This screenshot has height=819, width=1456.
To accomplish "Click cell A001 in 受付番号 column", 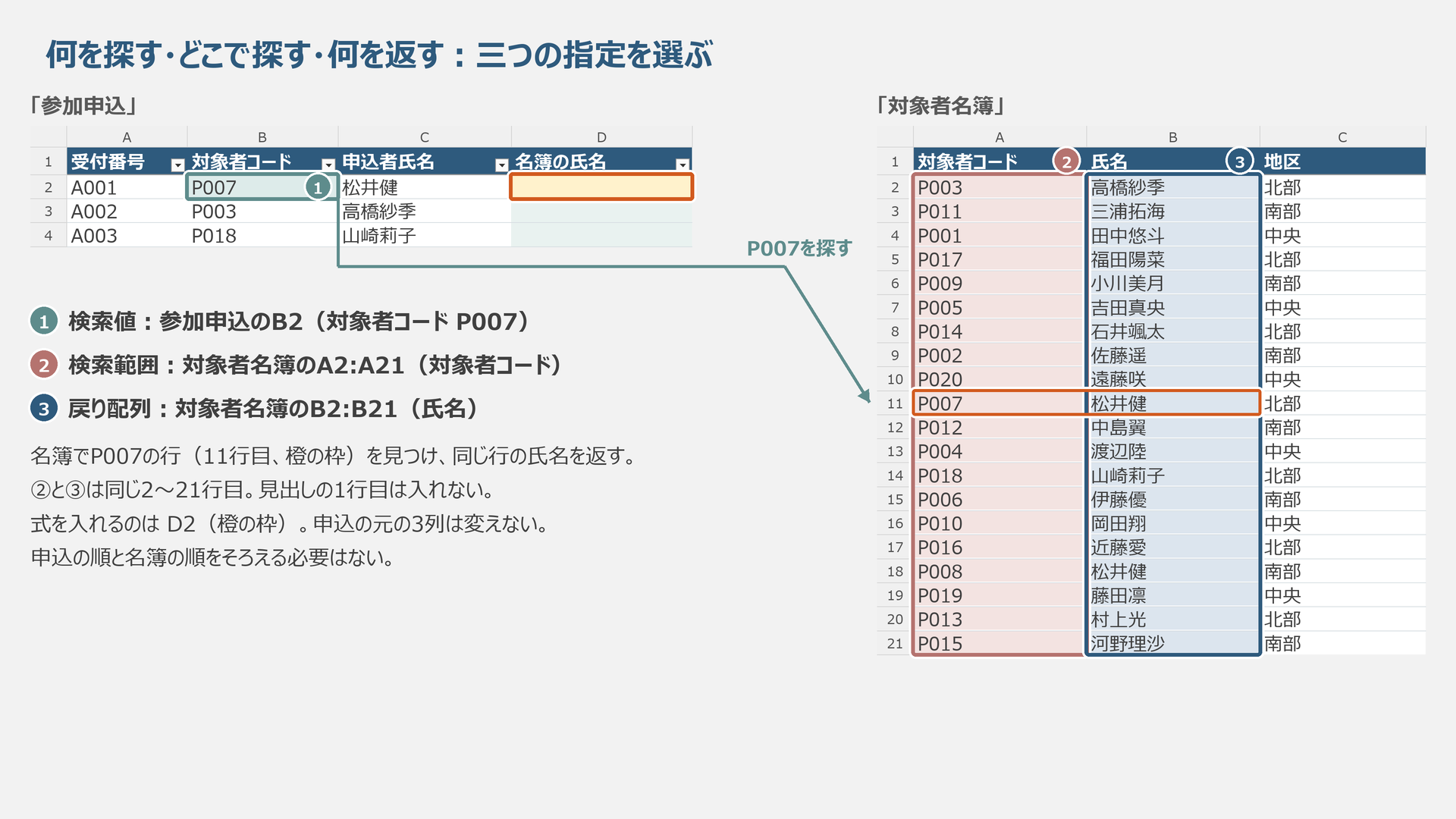I will click(127, 187).
